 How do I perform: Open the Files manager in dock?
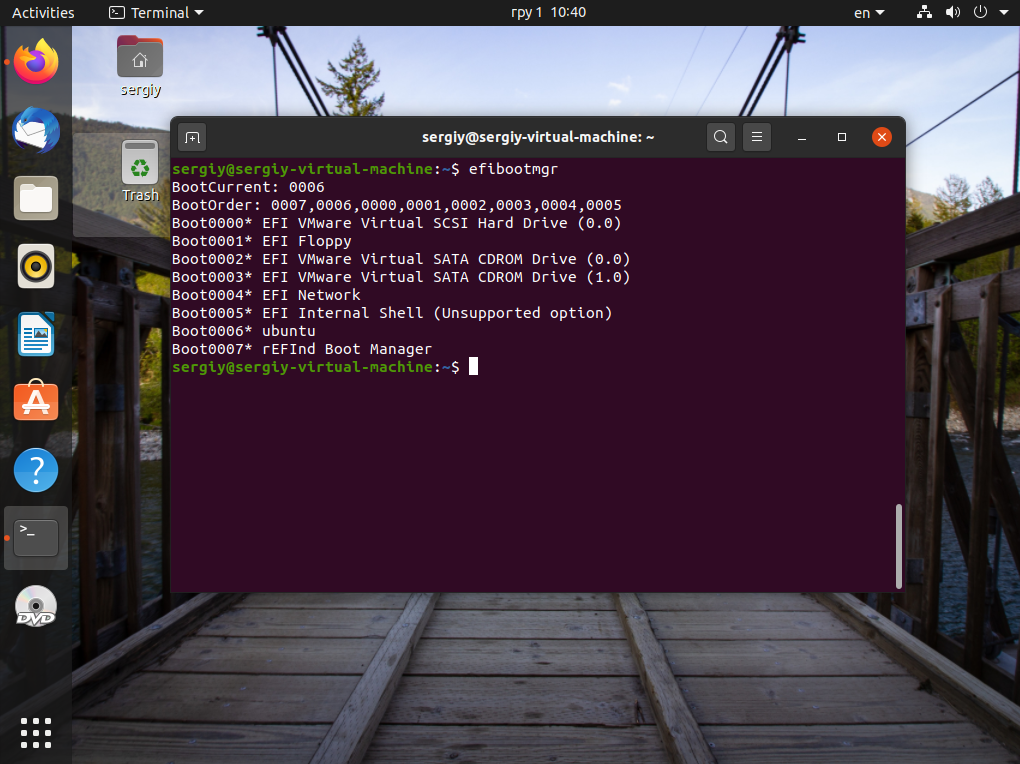click(x=36, y=198)
